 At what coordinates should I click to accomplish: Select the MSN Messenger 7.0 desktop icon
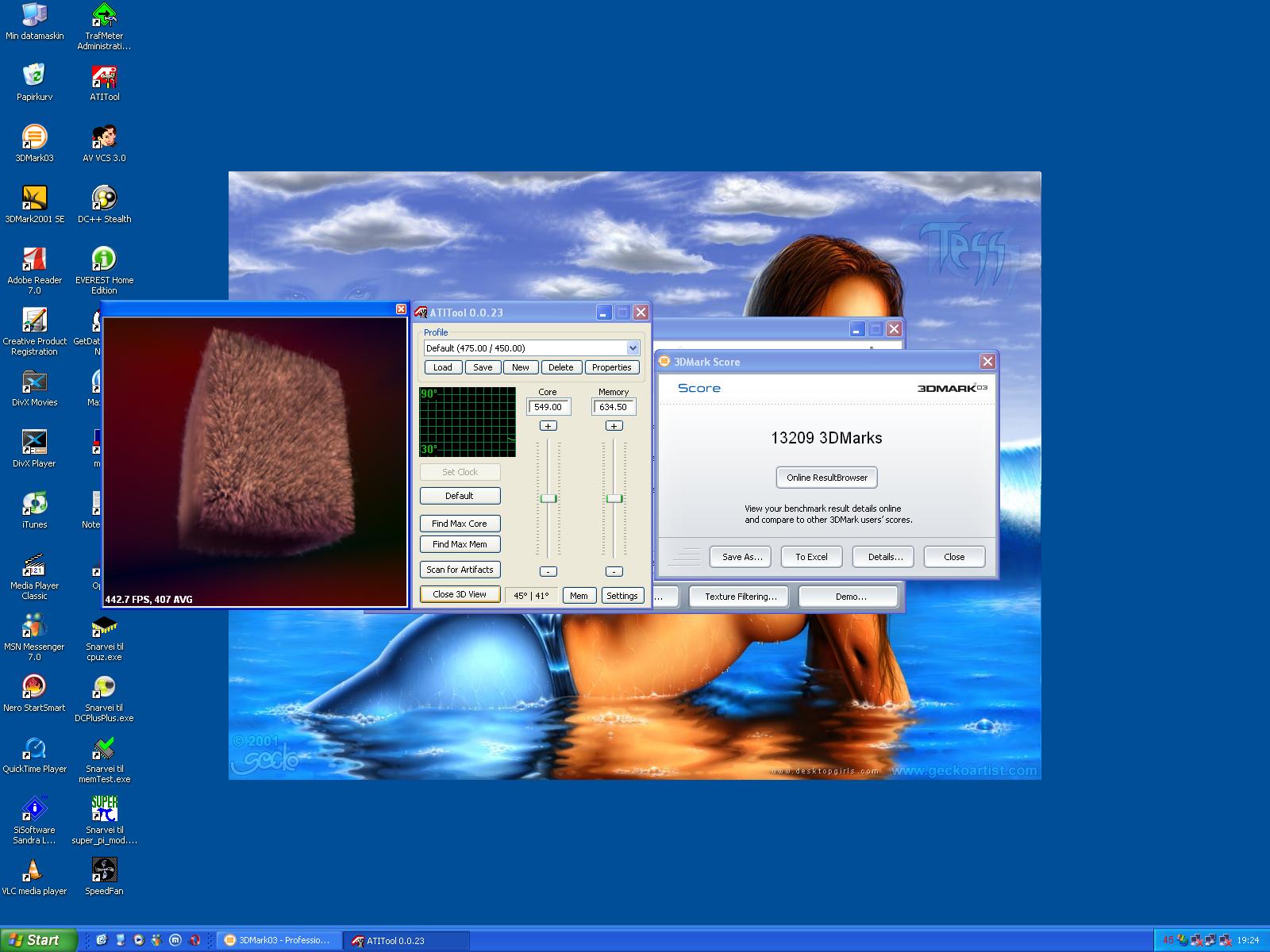pyautogui.click(x=34, y=637)
